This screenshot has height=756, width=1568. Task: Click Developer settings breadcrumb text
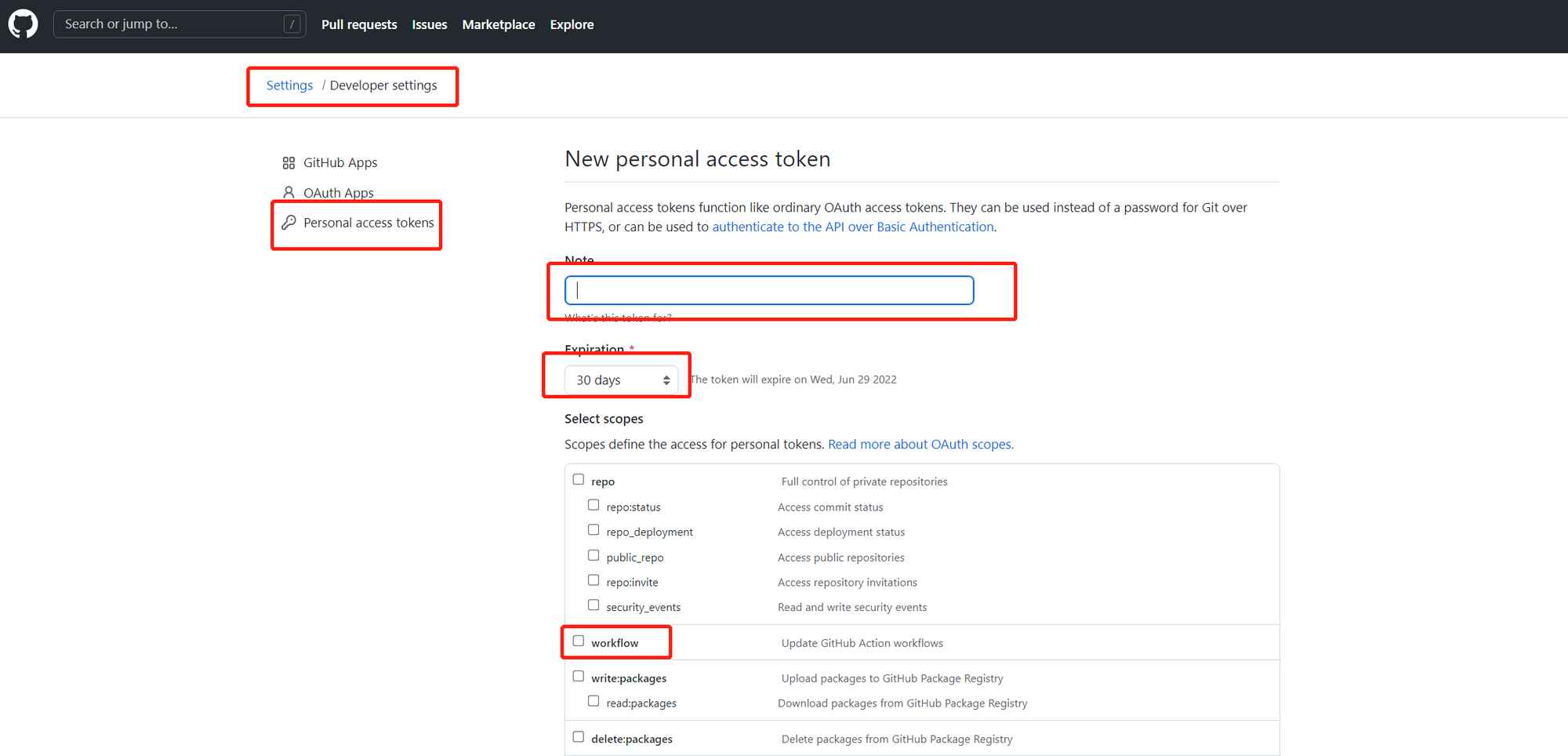pyautogui.click(x=383, y=85)
